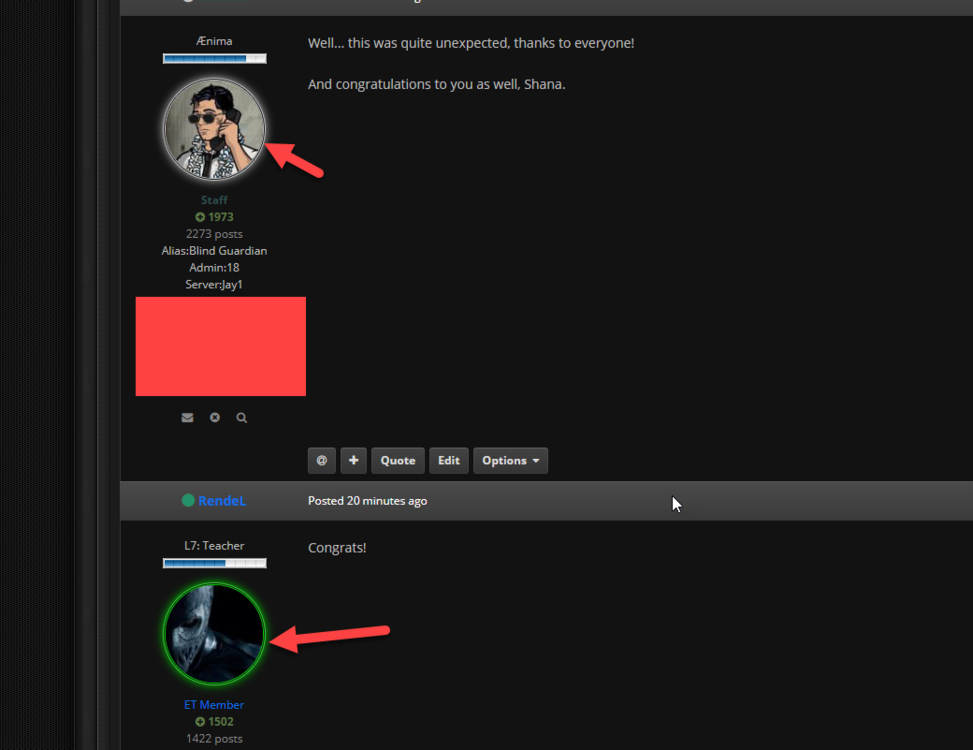This screenshot has width=973, height=750.
Task: Select '2273 posts' count text
Action: click(x=214, y=234)
